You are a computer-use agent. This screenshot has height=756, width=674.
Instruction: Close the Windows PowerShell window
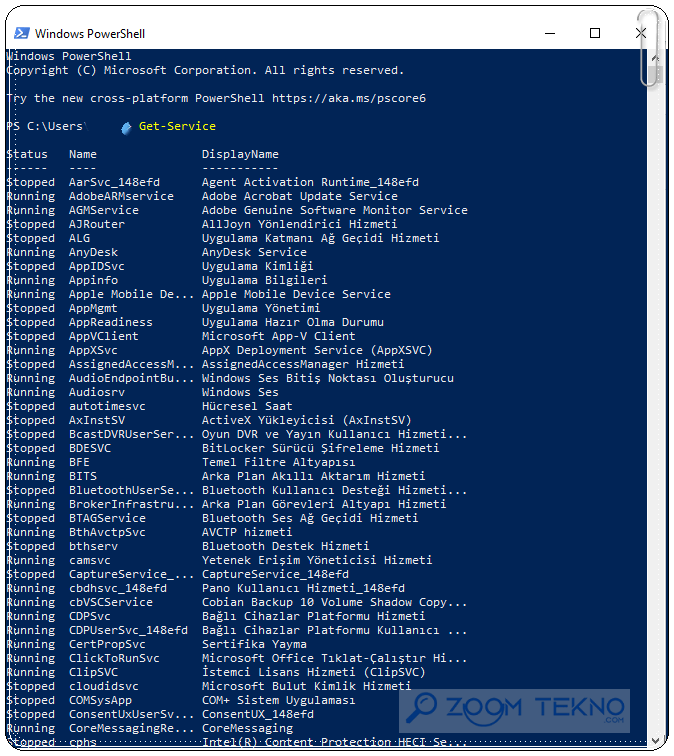641,33
